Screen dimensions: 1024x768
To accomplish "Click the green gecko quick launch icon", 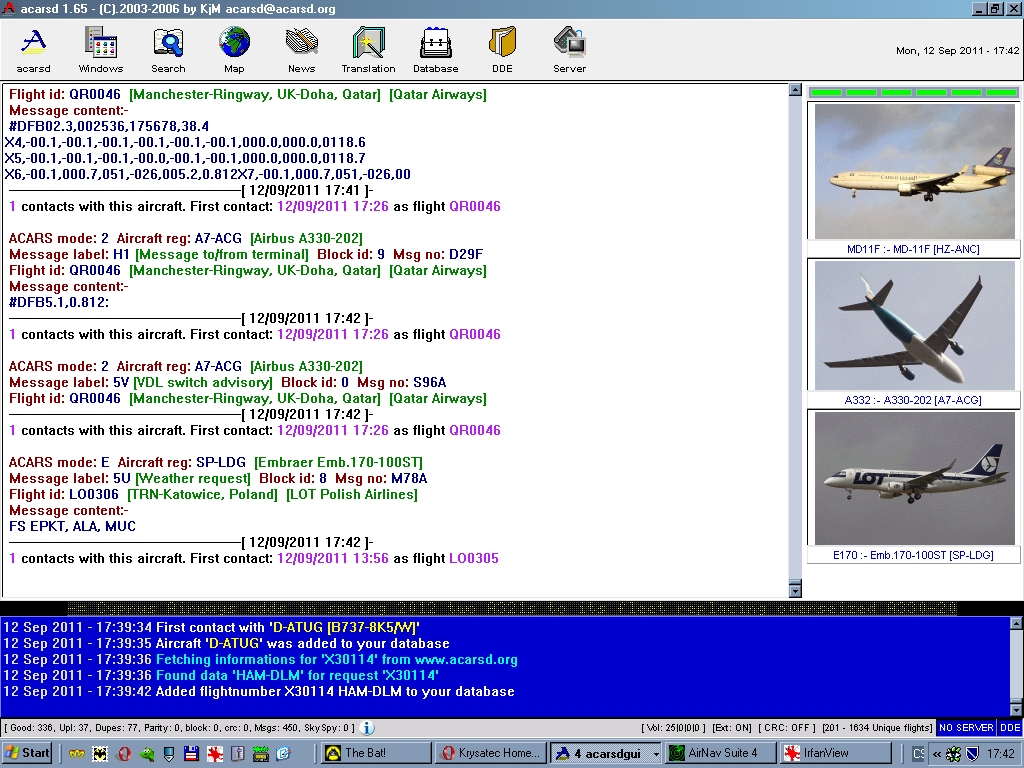I will click(x=146, y=754).
